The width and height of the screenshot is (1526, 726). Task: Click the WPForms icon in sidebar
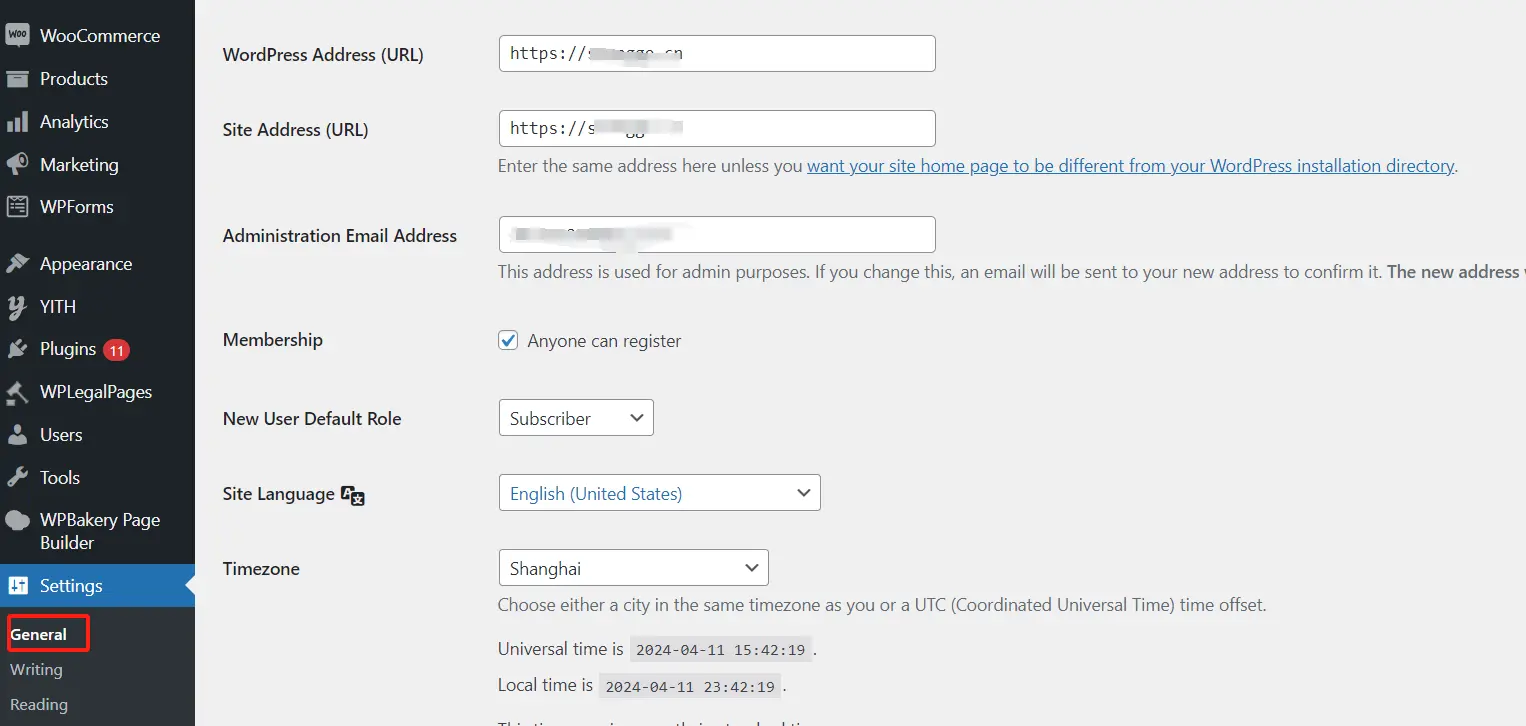tap(17, 207)
